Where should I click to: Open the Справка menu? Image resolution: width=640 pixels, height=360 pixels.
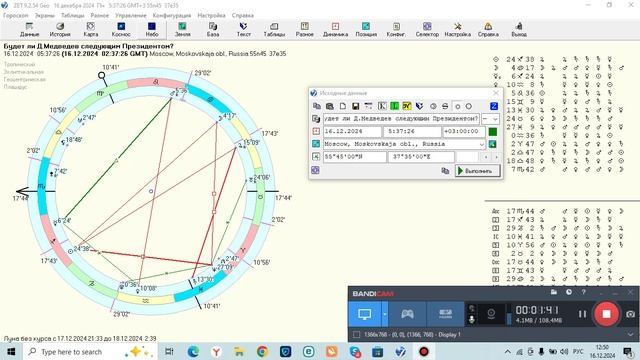point(243,15)
